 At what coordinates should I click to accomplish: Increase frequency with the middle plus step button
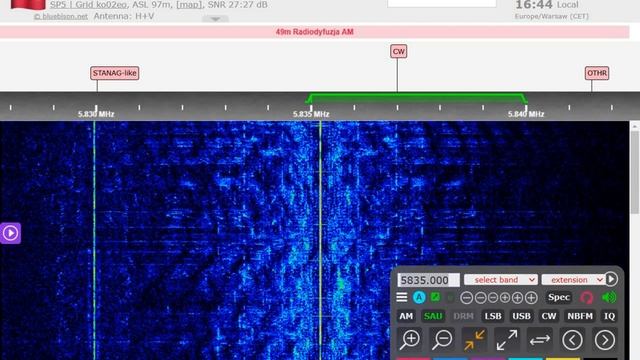[517, 298]
